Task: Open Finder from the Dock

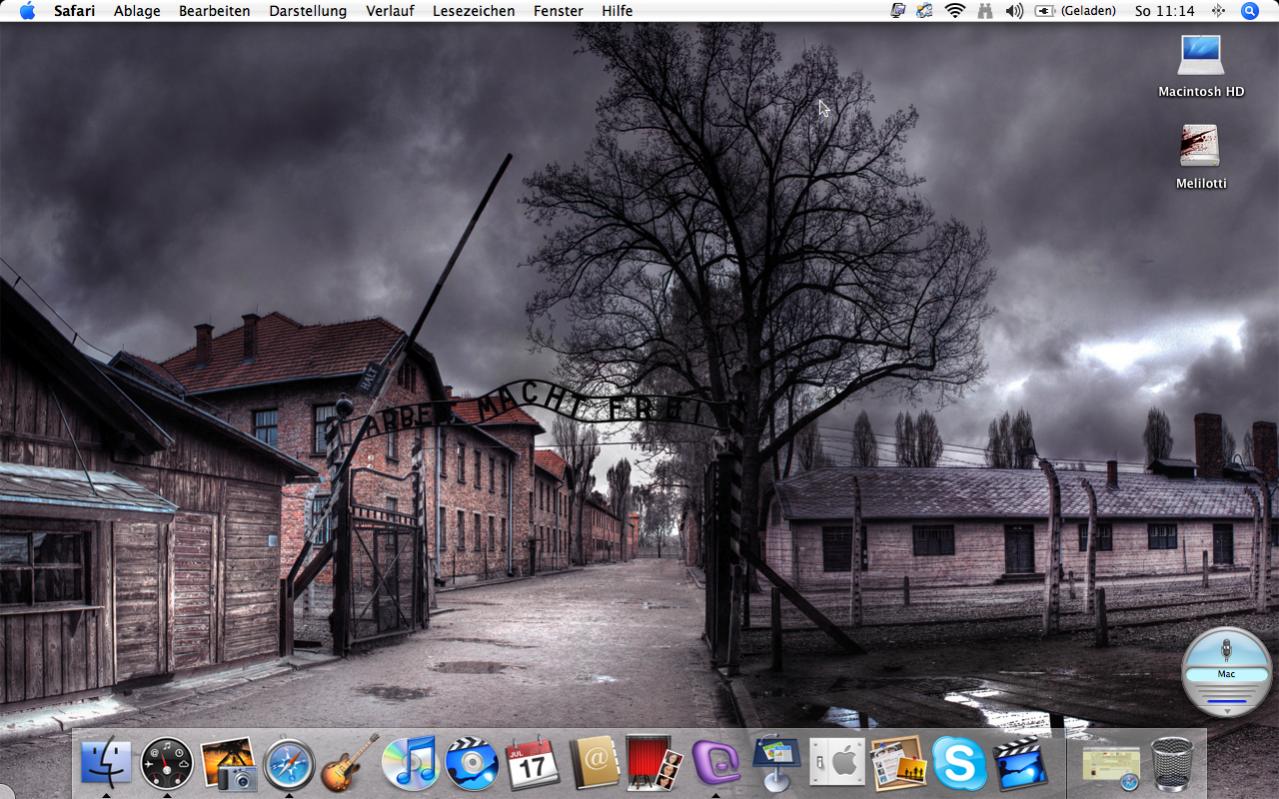Action: pos(106,763)
